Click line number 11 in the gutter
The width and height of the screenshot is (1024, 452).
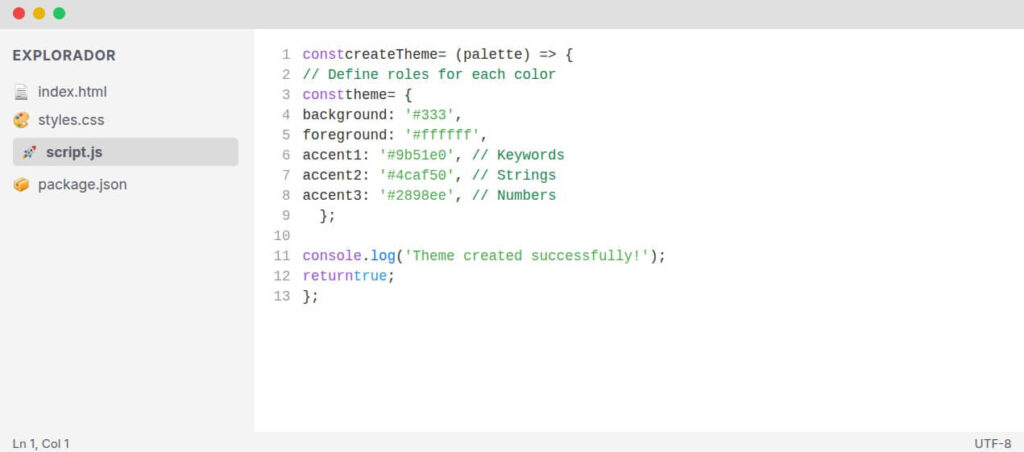(x=281, y=256)
